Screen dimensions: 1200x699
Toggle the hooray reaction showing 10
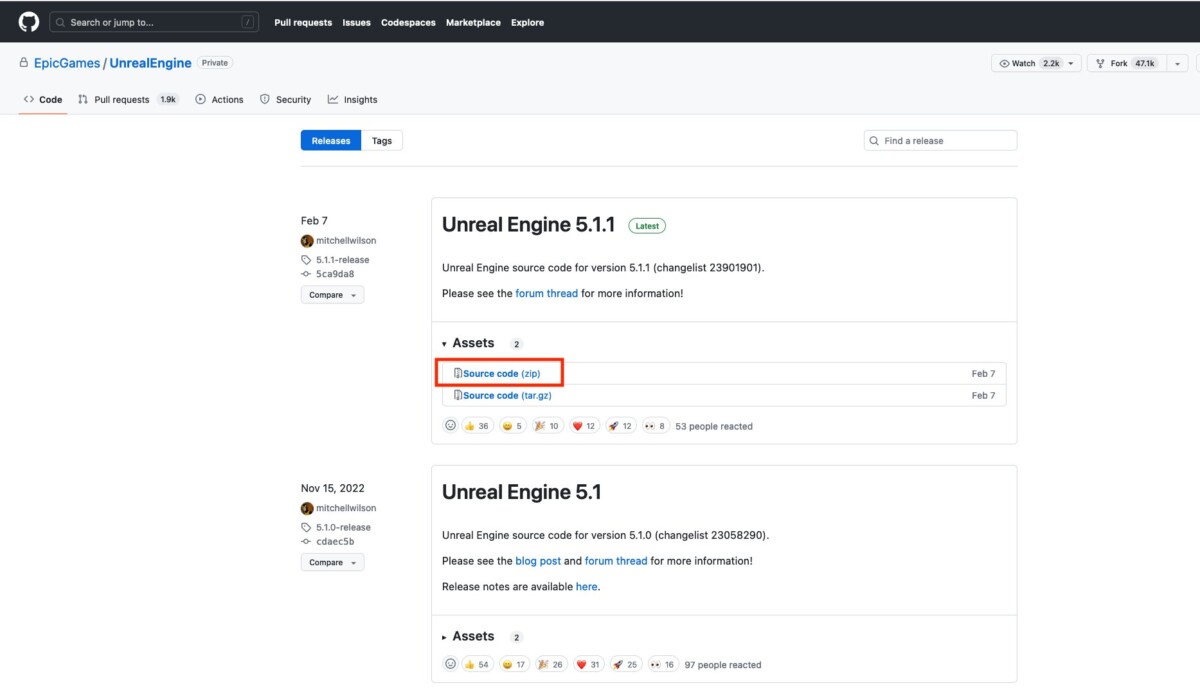coord(547,426)
